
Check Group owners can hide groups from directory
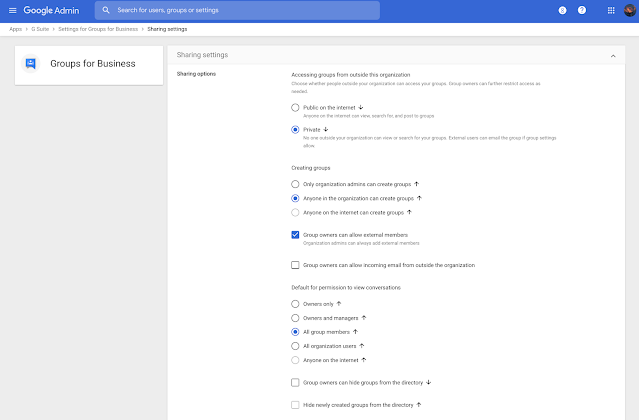(295, 383)
